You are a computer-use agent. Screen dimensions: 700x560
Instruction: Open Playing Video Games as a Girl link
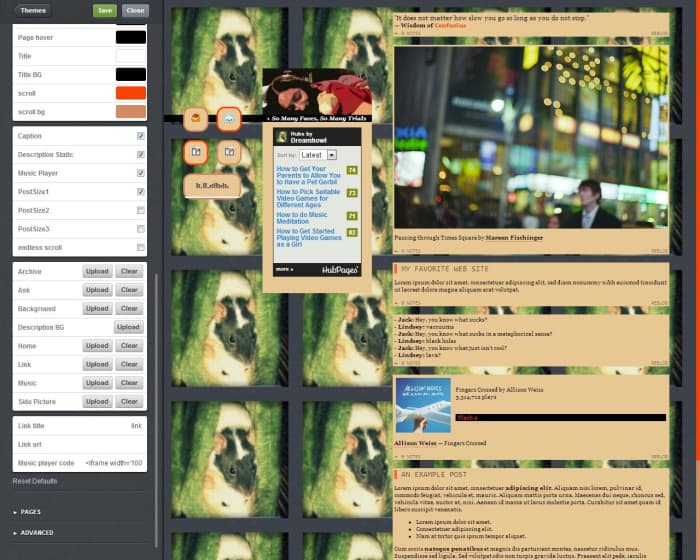pyautogui.click(x=308, y=238)
